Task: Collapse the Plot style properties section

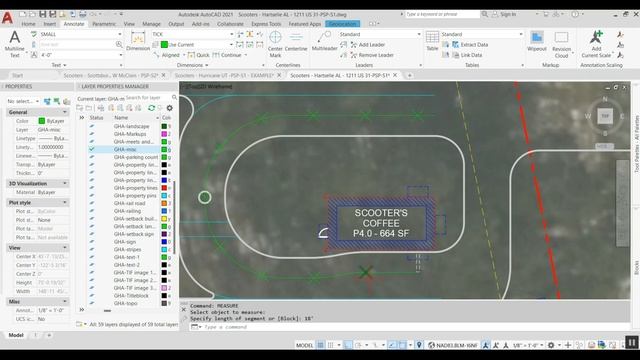Action: (64, 202)
